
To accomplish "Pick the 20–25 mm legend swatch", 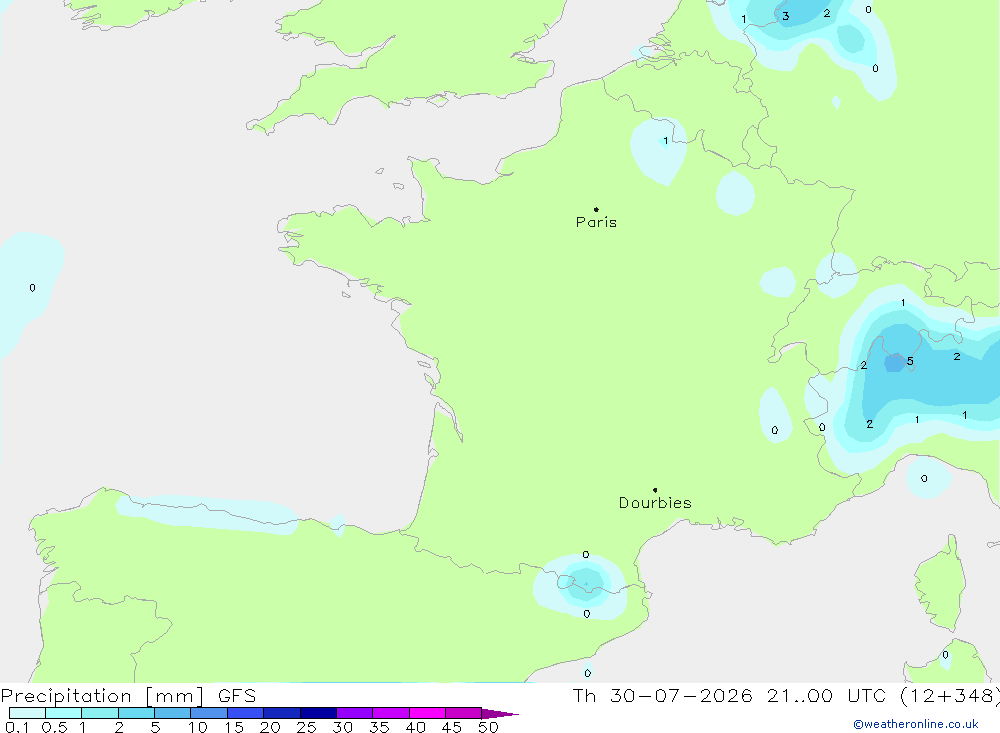I will [282, 713].
